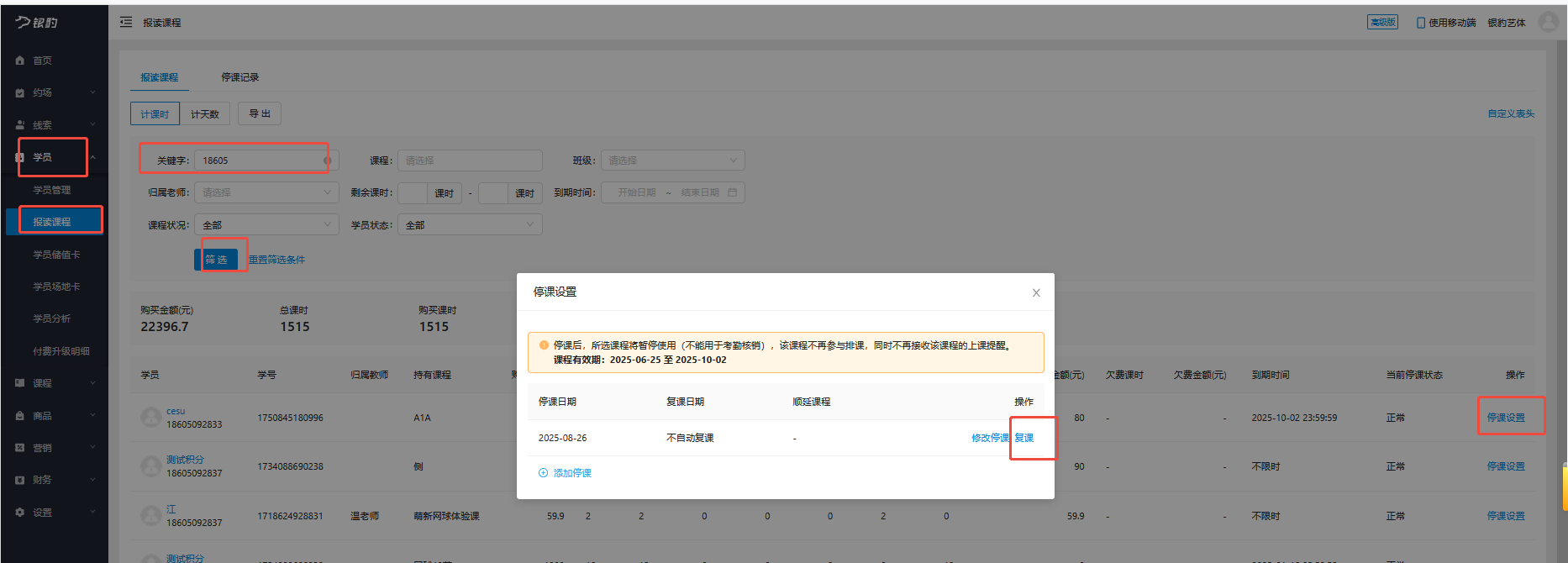The width and height of the screenshot is (1568, 563).
Task: Open 学员储值卡 in the sidebar
Action: tap(56, 255)
